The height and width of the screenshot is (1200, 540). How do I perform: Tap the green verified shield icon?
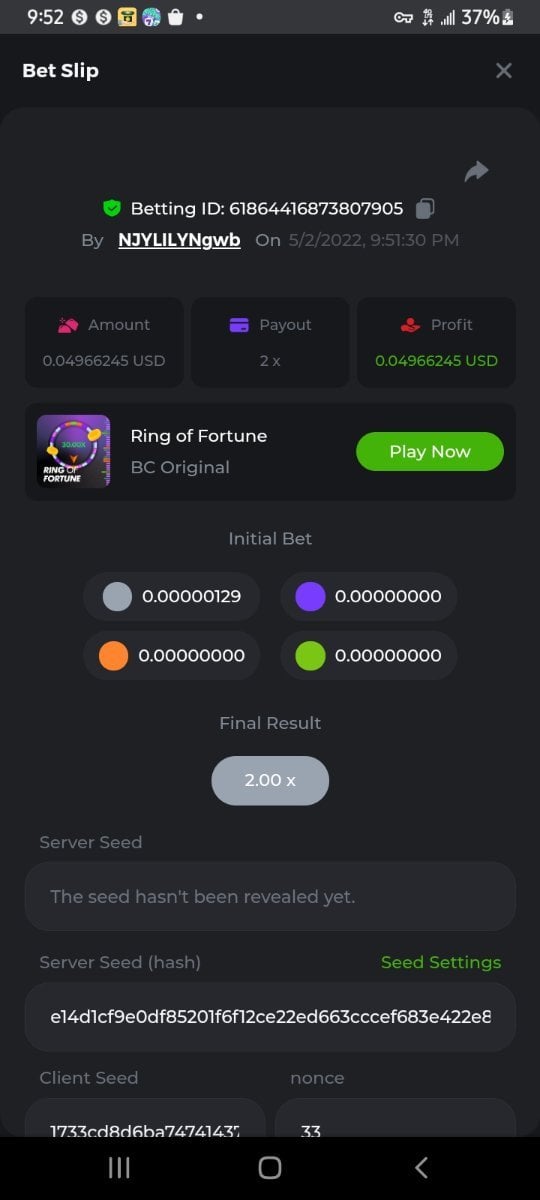click(112, 209)
